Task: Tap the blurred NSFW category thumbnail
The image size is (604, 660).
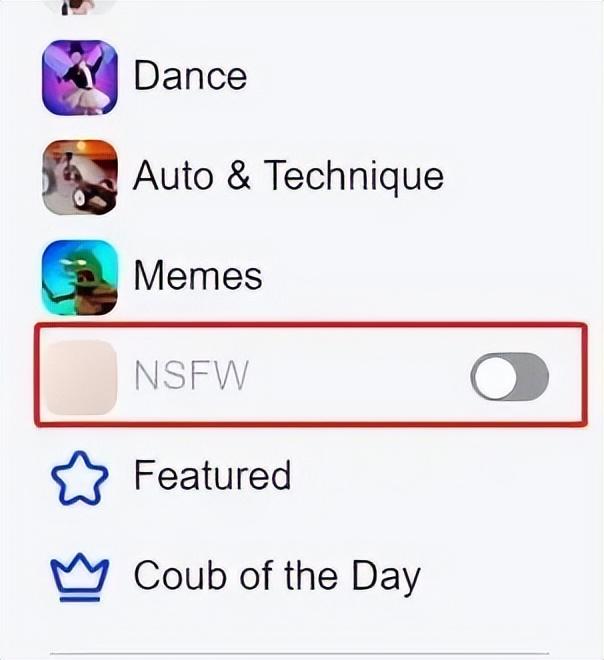Action: point(81,377)
